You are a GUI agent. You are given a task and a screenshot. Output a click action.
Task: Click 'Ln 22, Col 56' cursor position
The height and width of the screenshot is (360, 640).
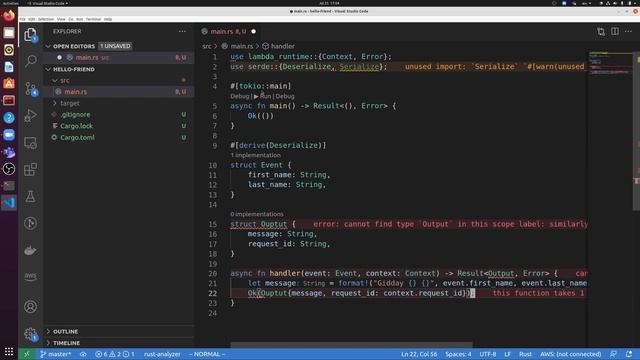click(x=419, y=354)
